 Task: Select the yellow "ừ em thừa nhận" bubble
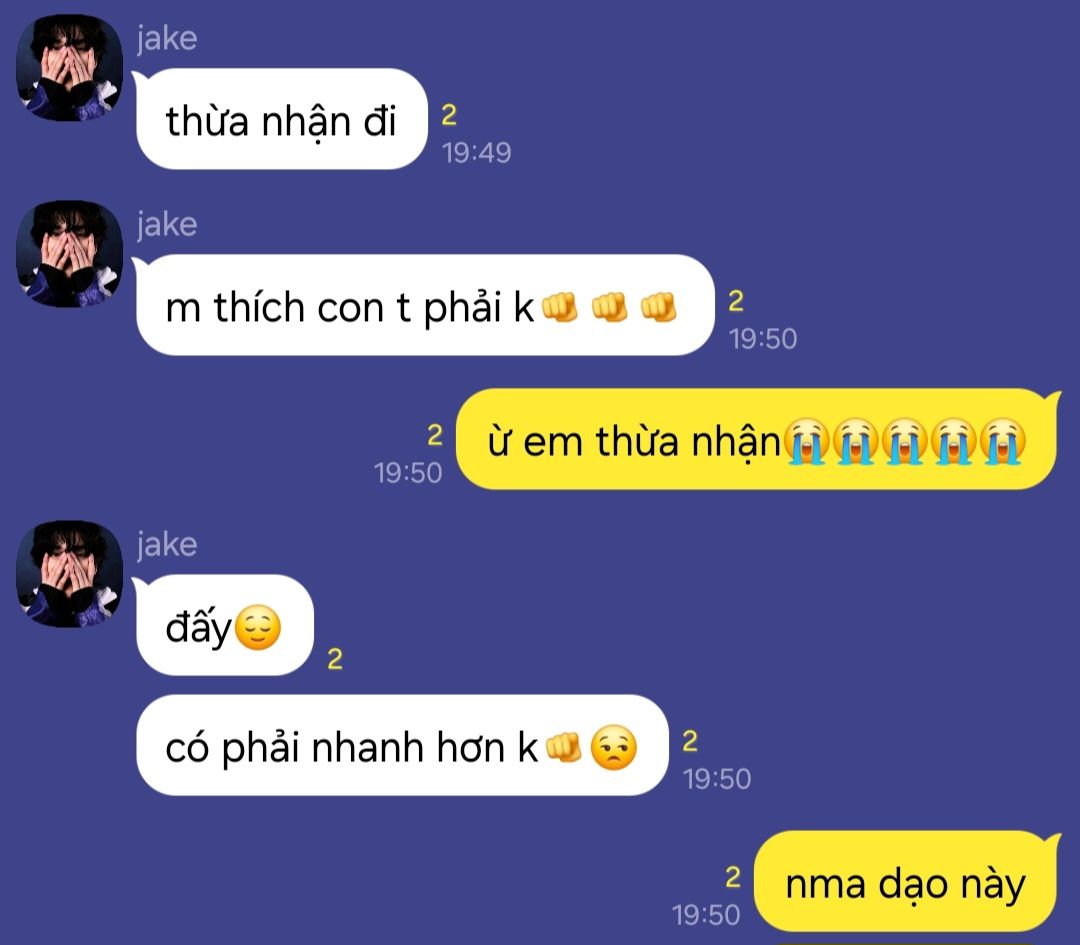(756, 439)
